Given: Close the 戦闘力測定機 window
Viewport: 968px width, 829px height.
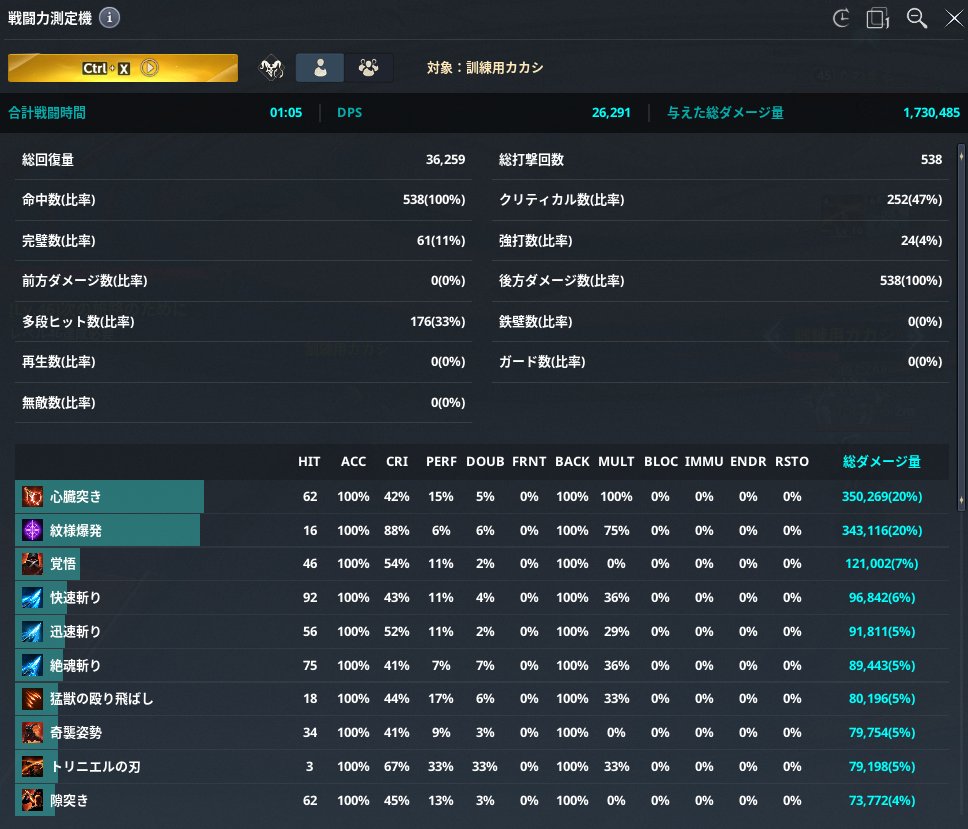Looking at the screenshot, I should pos(954,19).
